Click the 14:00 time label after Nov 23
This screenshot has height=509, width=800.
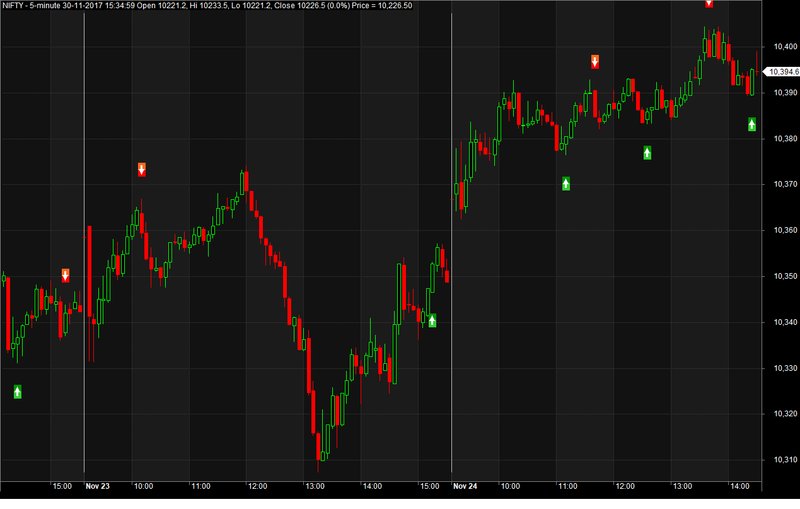(x=372, y=487)
